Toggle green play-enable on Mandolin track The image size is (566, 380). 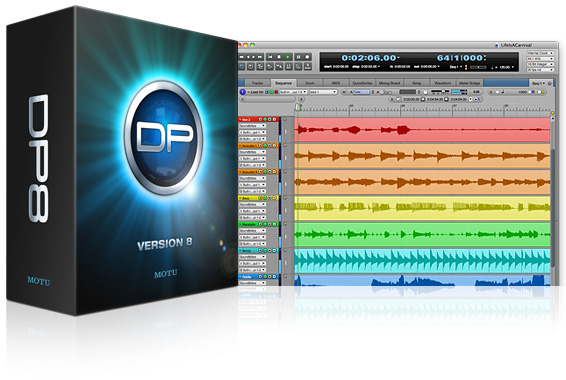[265, 224]
